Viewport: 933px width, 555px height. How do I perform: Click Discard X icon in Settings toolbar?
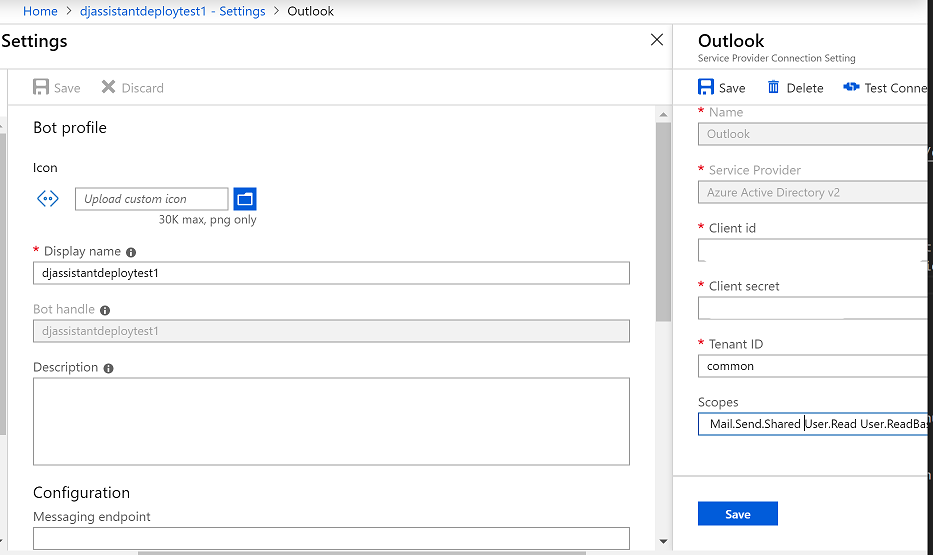pos(108,87)
